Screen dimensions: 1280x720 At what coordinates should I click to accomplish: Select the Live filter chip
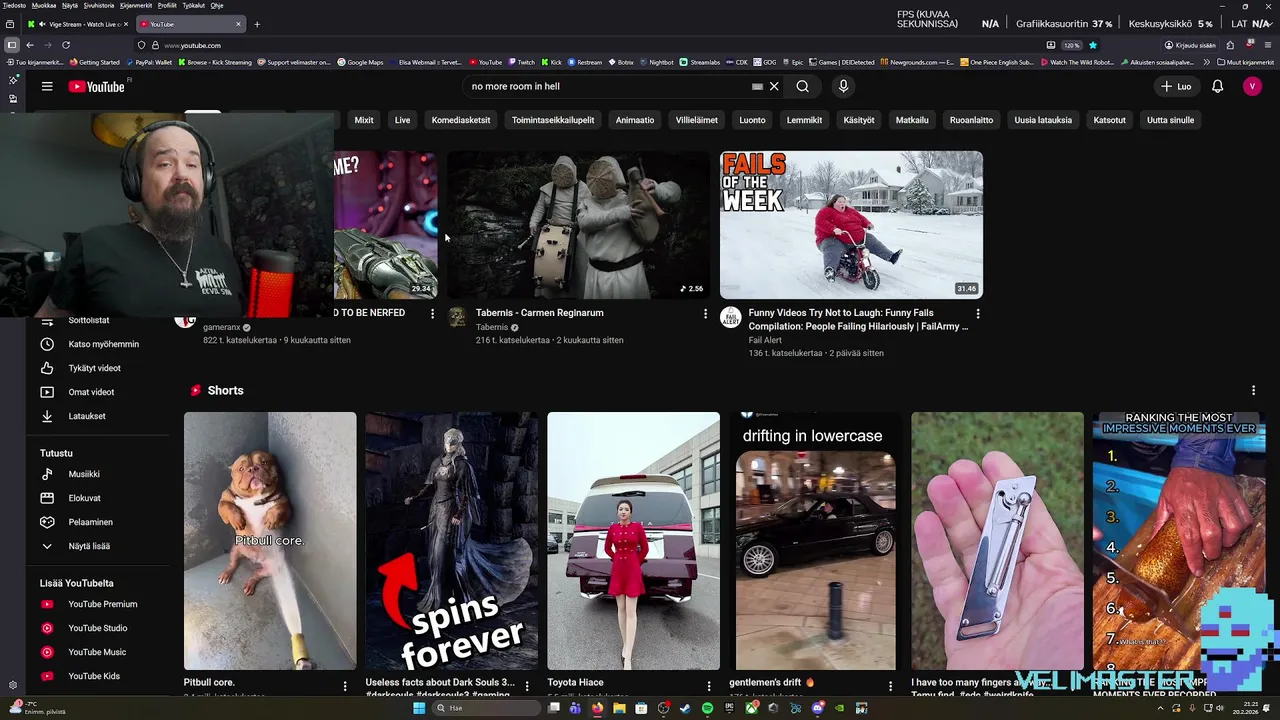click(x=402, y=120)
